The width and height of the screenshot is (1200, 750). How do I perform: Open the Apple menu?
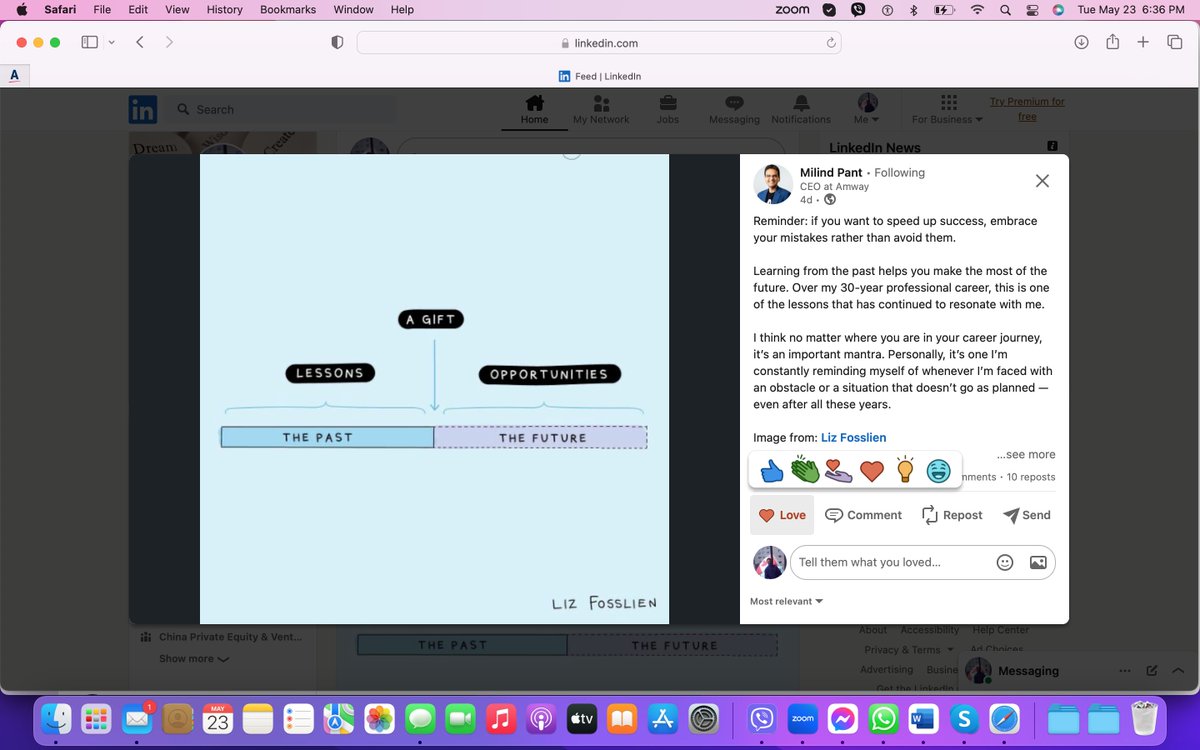(21, 9)
